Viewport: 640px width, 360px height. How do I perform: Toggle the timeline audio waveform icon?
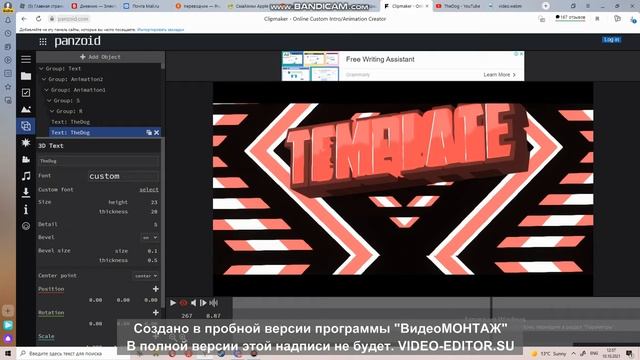[x=213, y=303]
